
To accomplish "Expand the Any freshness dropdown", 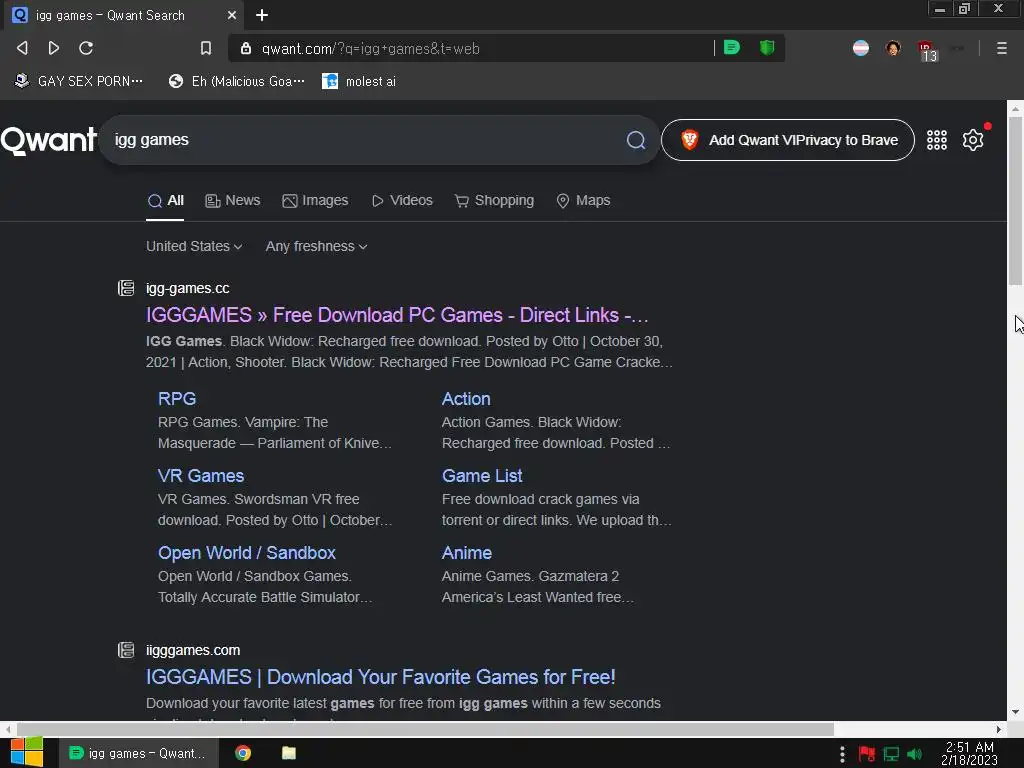I will click(x=316, y=246).
